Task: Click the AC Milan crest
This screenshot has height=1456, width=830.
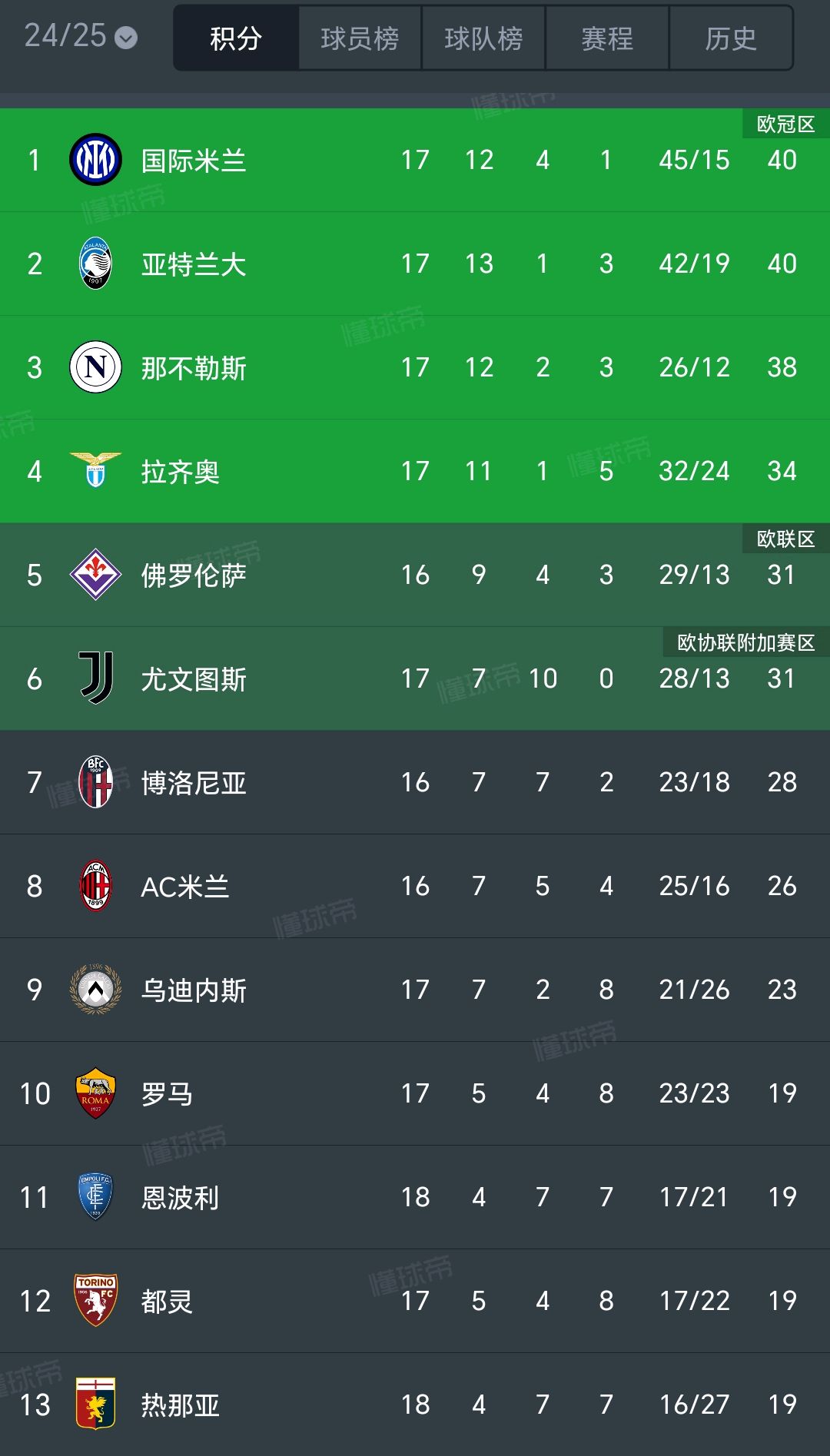Action: coord(95,886)
